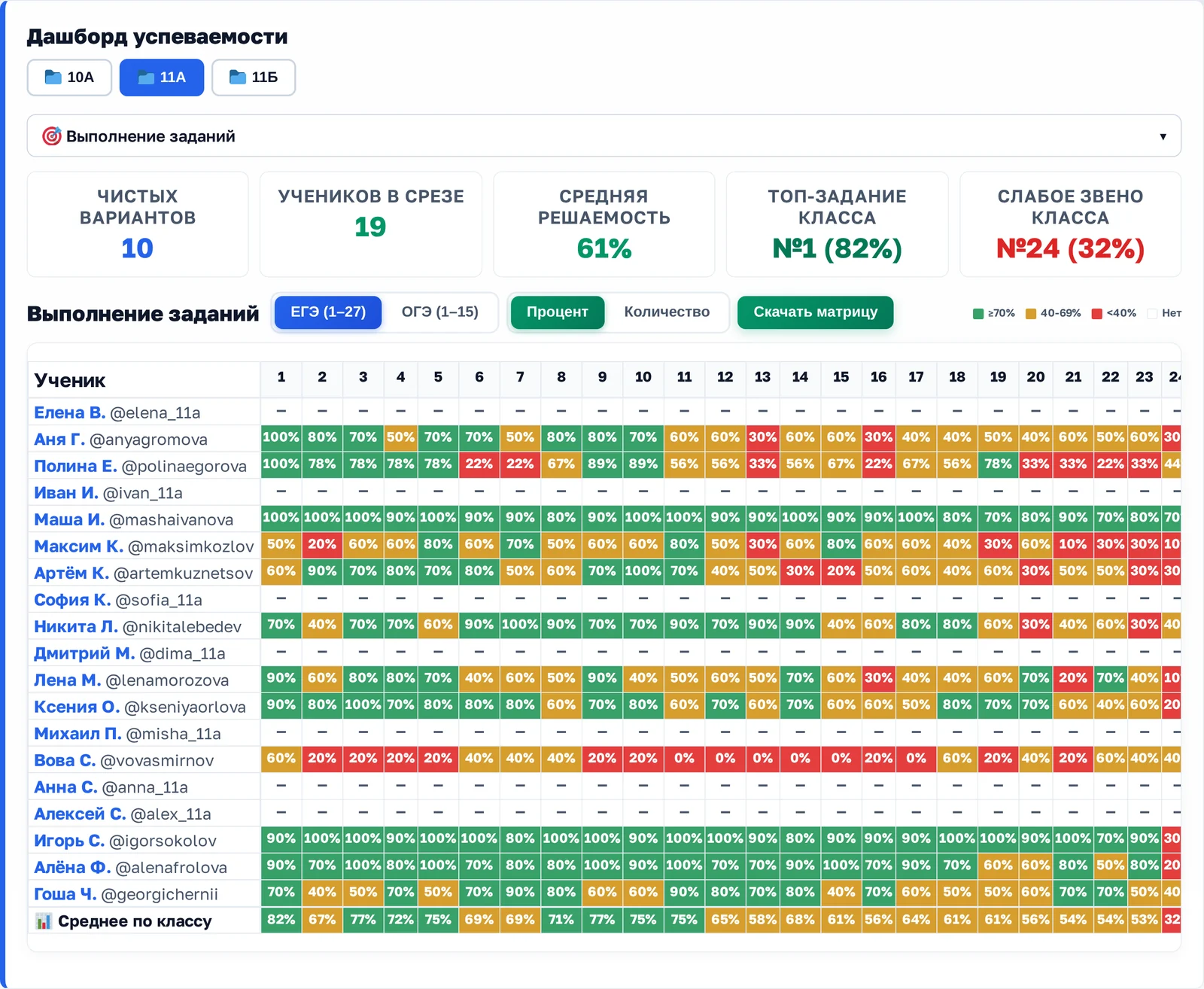Screen dimensions: 1204x989
Task: Click the target icon beside Выполнение заданий
Action: [51, 136]
